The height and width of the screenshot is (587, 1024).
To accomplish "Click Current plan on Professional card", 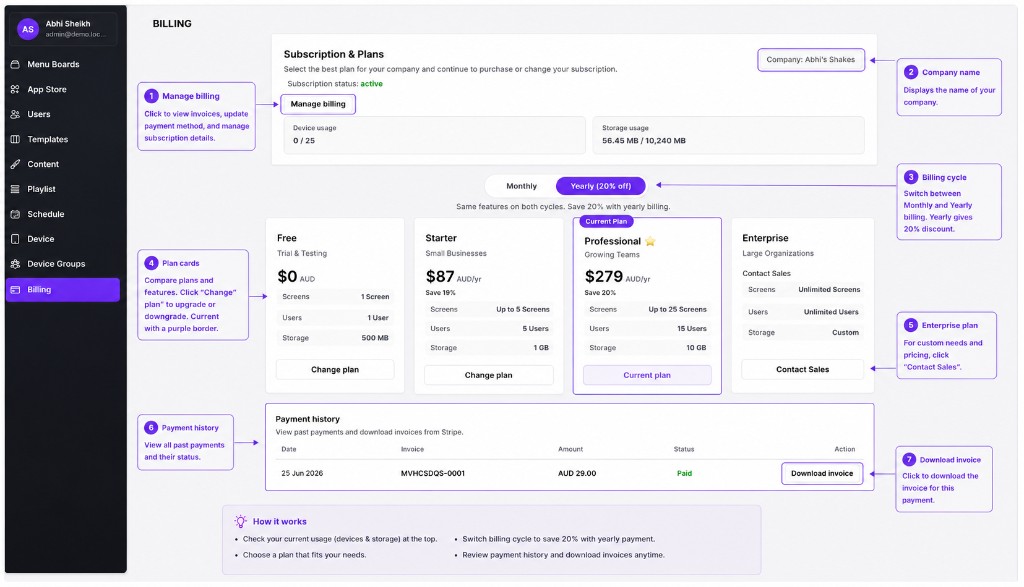I will (647, 375).
